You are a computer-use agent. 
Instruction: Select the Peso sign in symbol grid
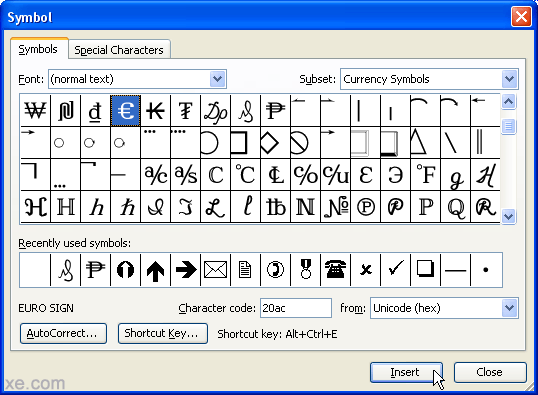[276, 111]
